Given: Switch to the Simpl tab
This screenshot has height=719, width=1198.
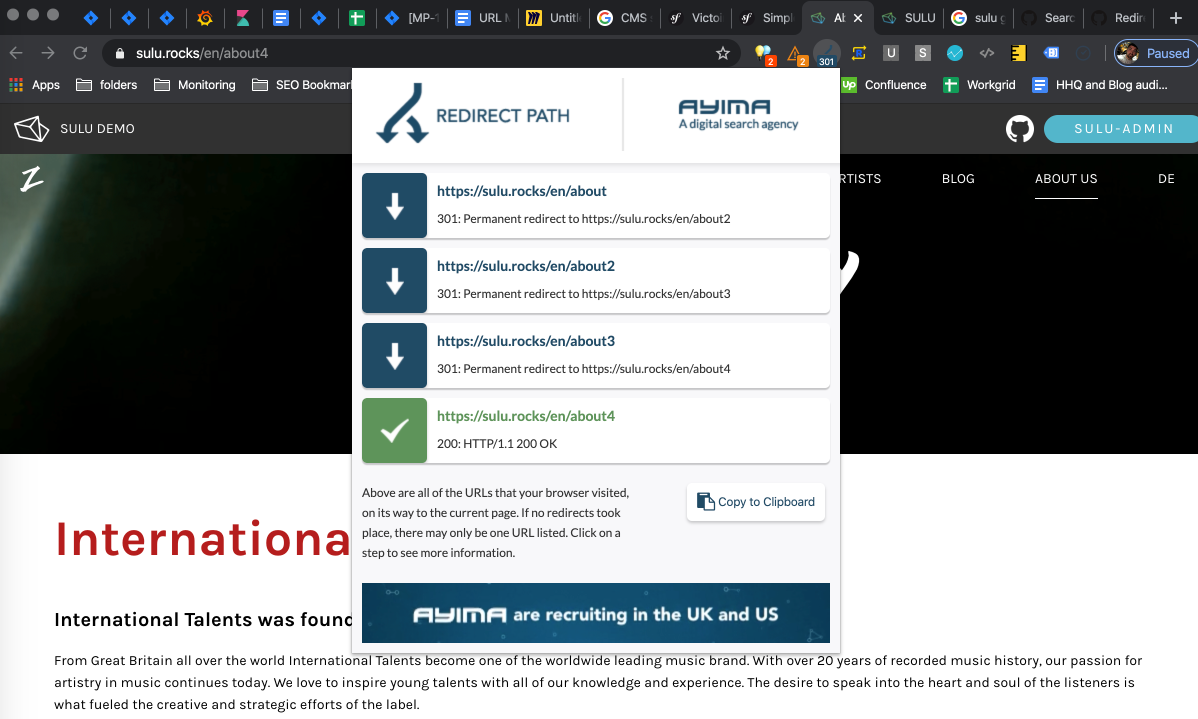Looking at the screenshot, I should click(766, 18).
